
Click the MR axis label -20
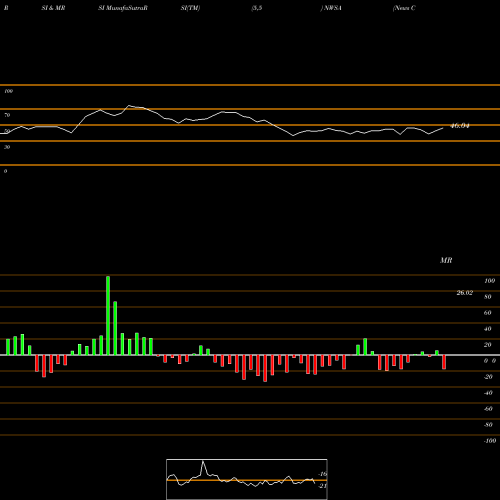tap(488, 377)
